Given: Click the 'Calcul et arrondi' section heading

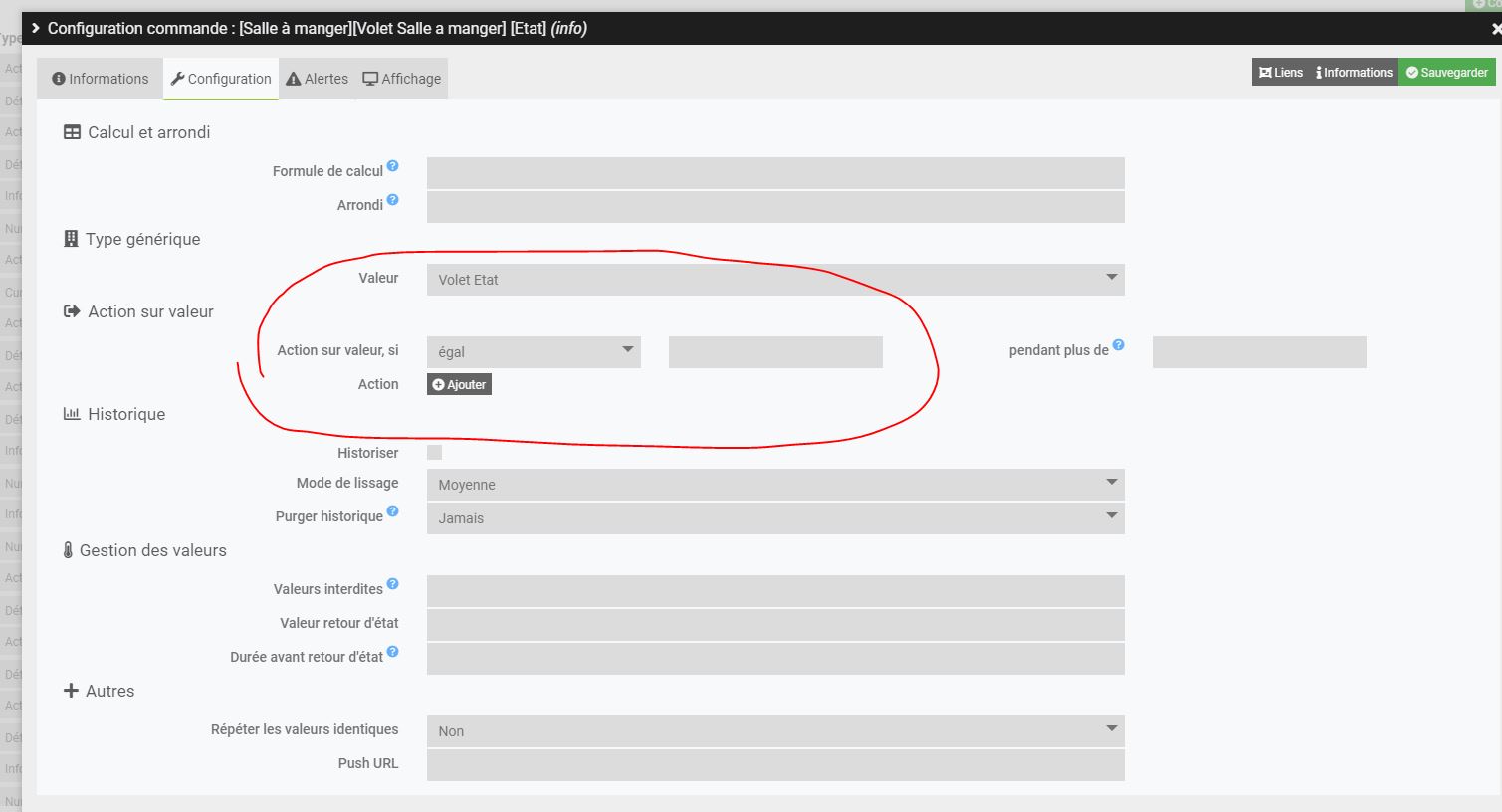Looking at the screenshot, I should 137,132.
